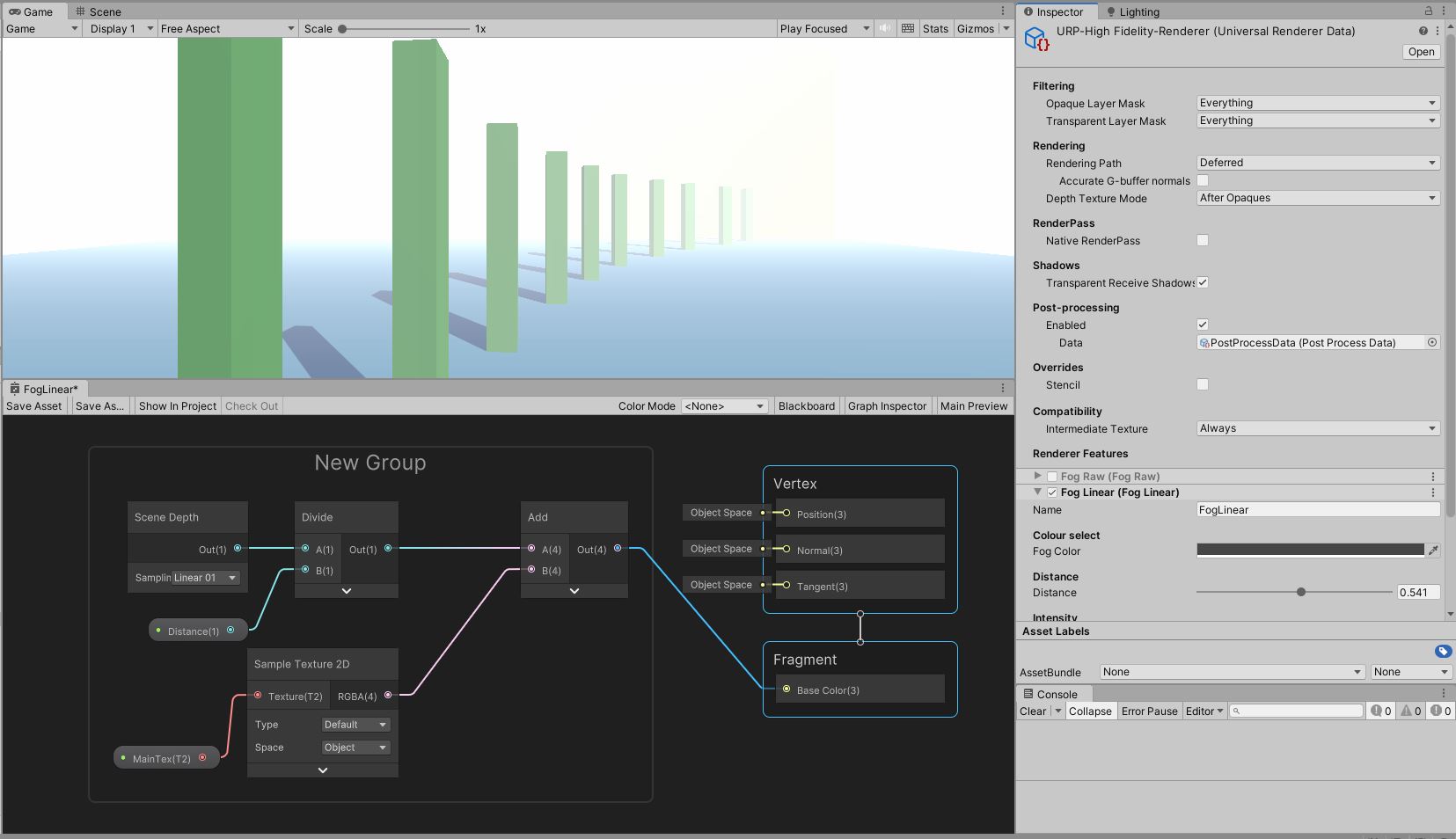Mute audio in the Game view toolbar
Screen dimensions: 1456x839
[884, 28]
